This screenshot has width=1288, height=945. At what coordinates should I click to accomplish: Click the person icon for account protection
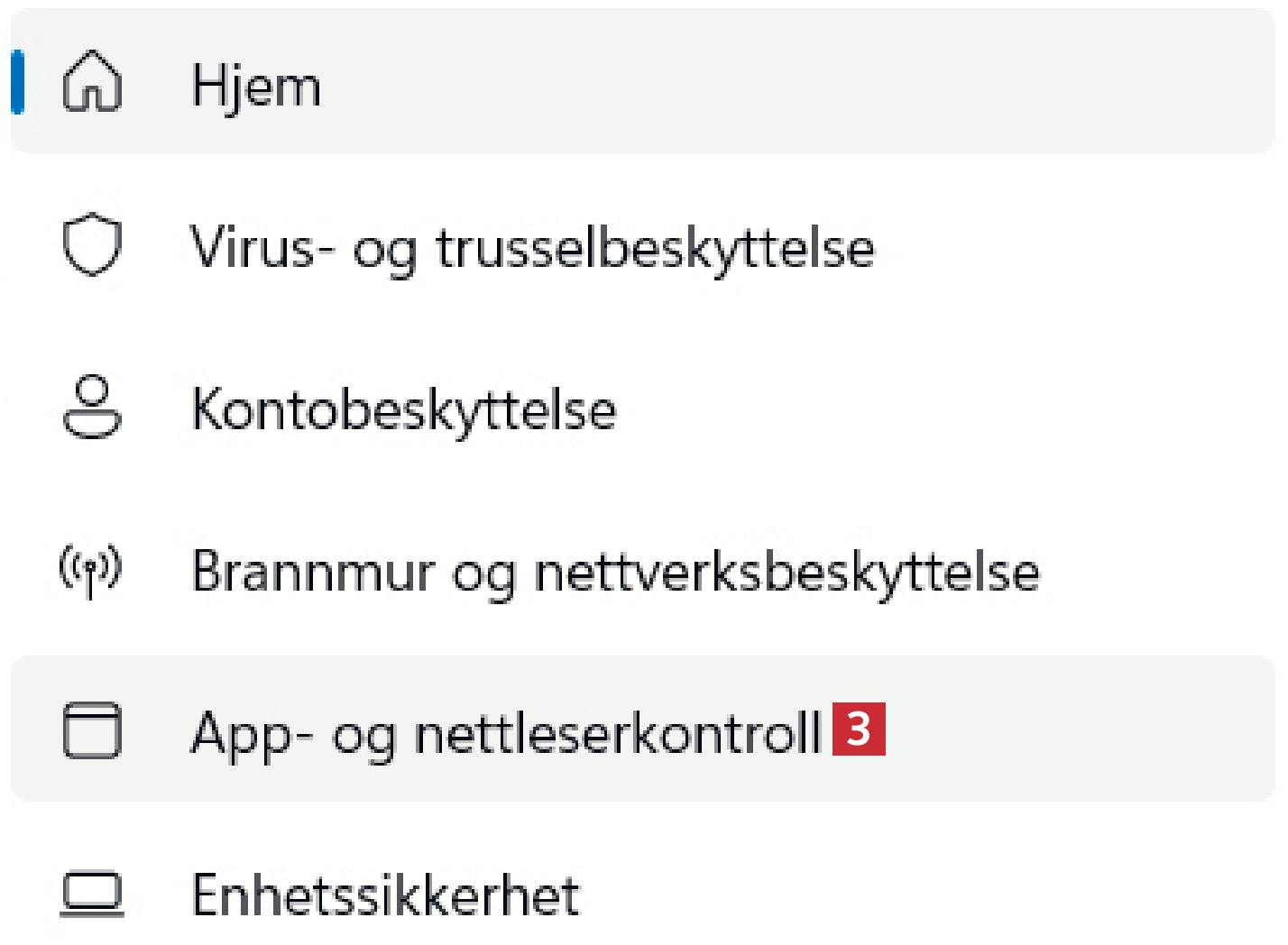point(91,407)
